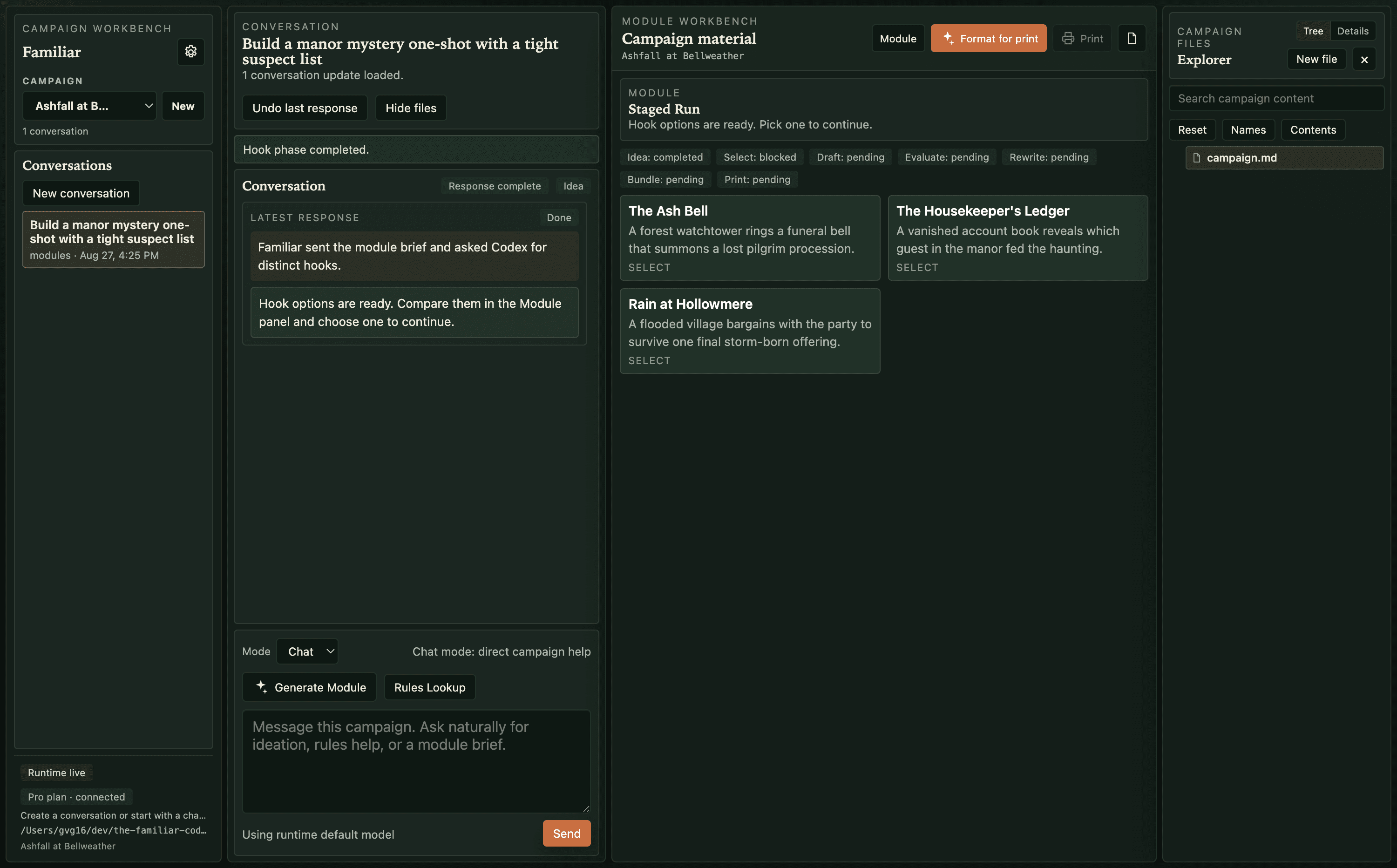Switch explorer to Details view
The image size is (1397, 868).
pos(1352,31)
